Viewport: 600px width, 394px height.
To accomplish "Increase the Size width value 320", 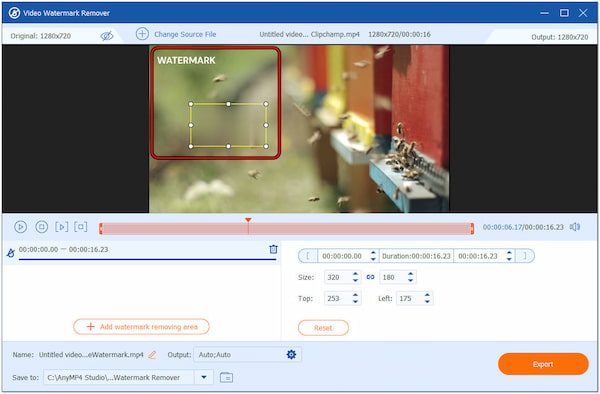I will tap(355, 274).
